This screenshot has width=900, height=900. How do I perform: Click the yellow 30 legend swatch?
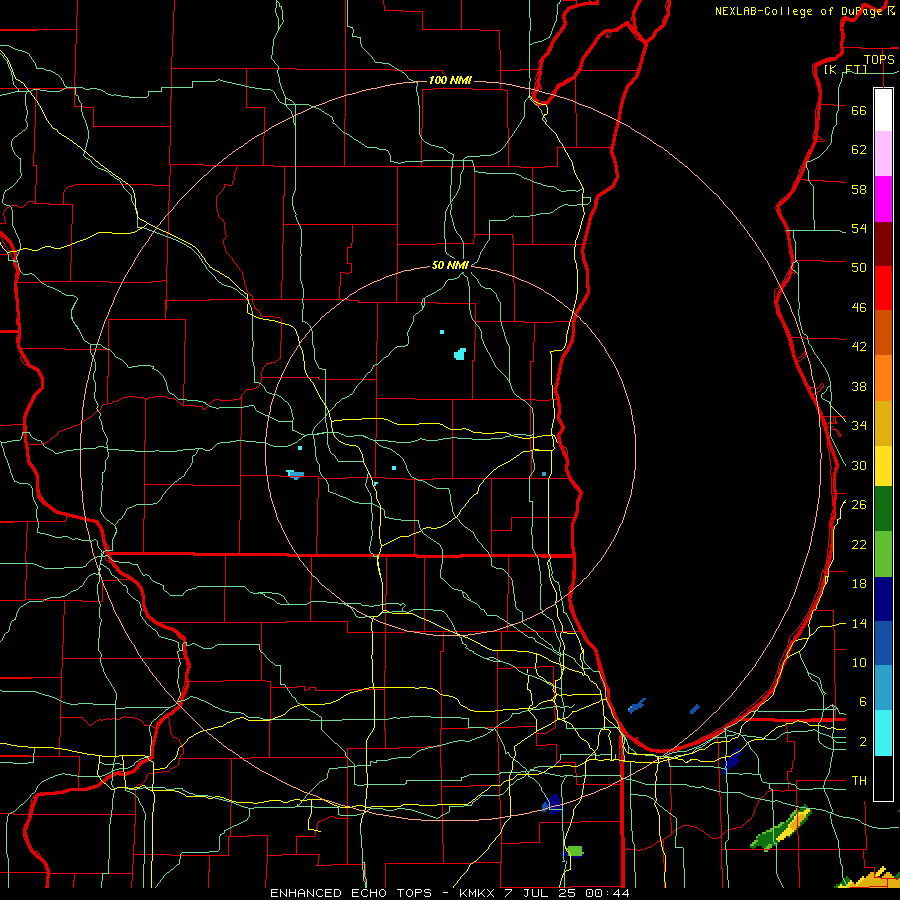[x=883, y=465]
